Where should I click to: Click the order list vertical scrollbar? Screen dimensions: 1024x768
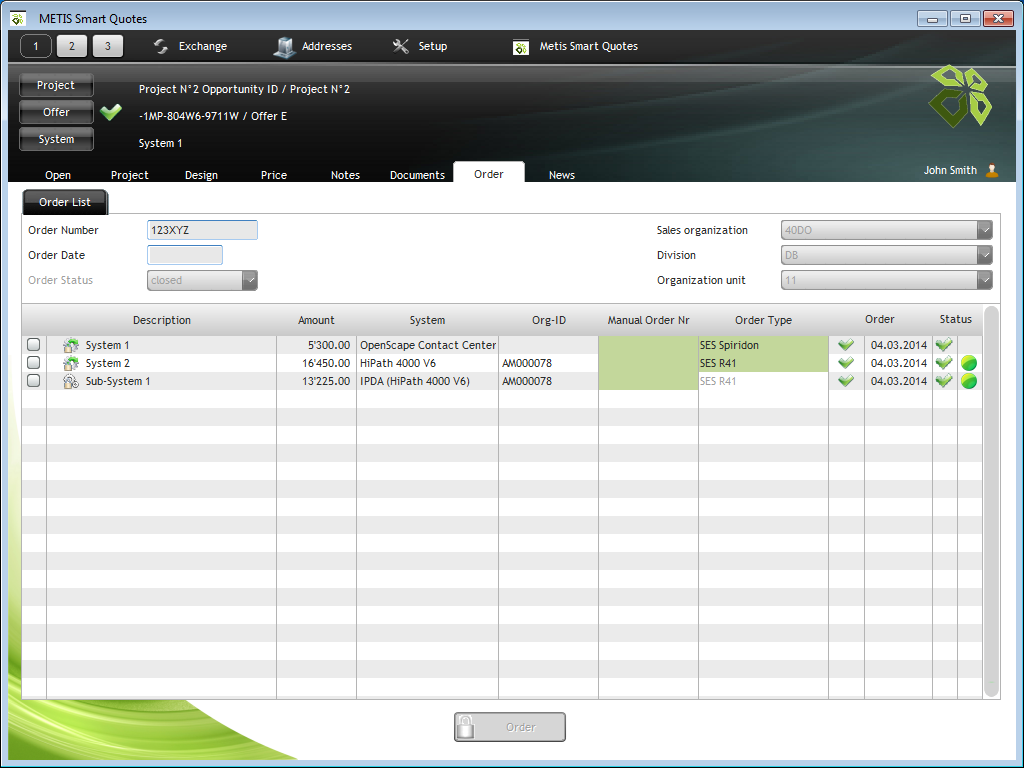(x=991, y=502)
